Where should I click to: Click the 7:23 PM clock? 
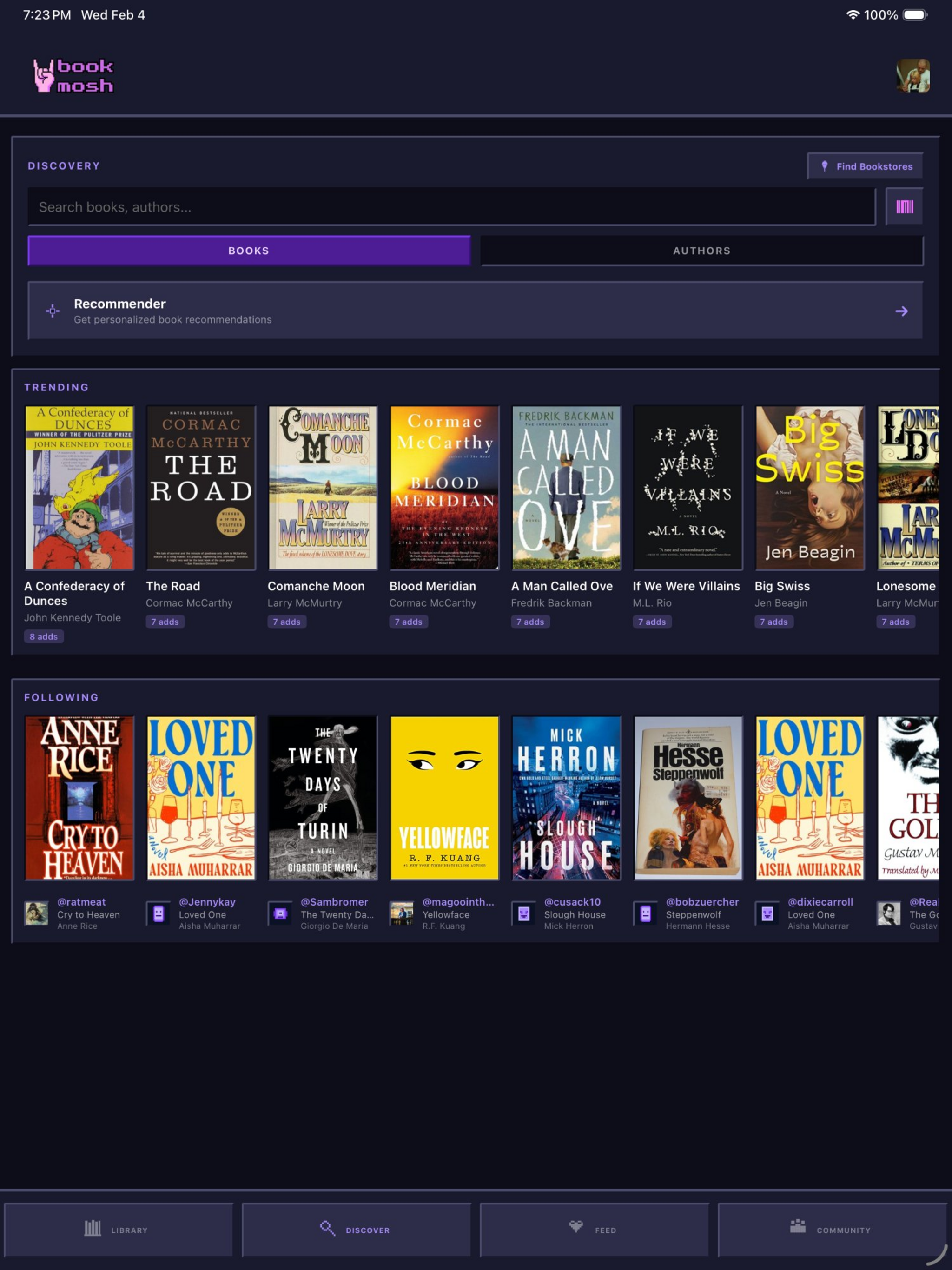(47, 15)
